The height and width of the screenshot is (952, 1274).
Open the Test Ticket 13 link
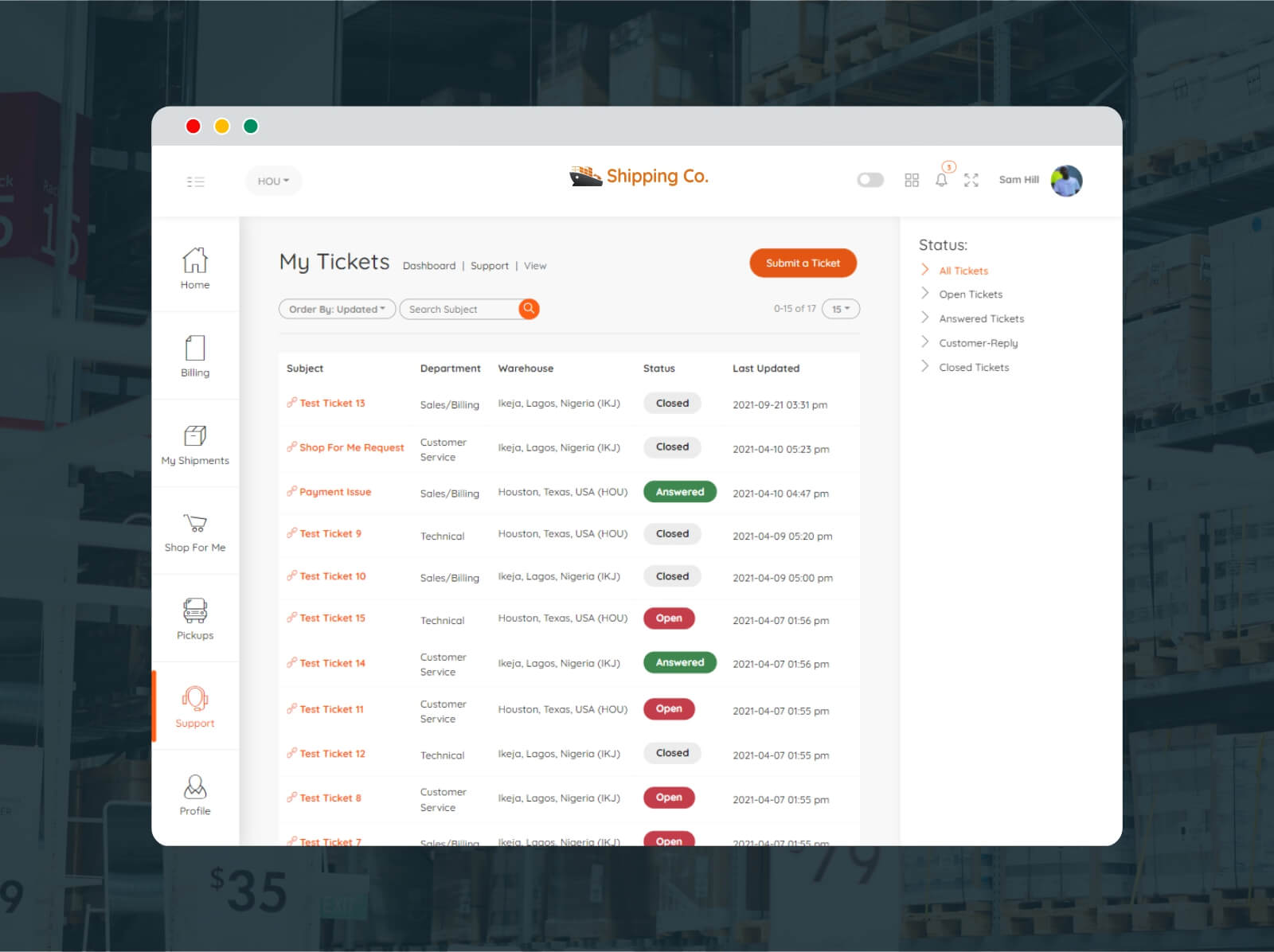point(332,404)
